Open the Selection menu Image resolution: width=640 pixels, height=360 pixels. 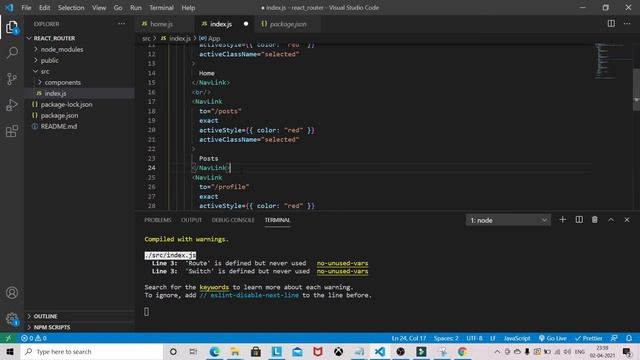71,8
